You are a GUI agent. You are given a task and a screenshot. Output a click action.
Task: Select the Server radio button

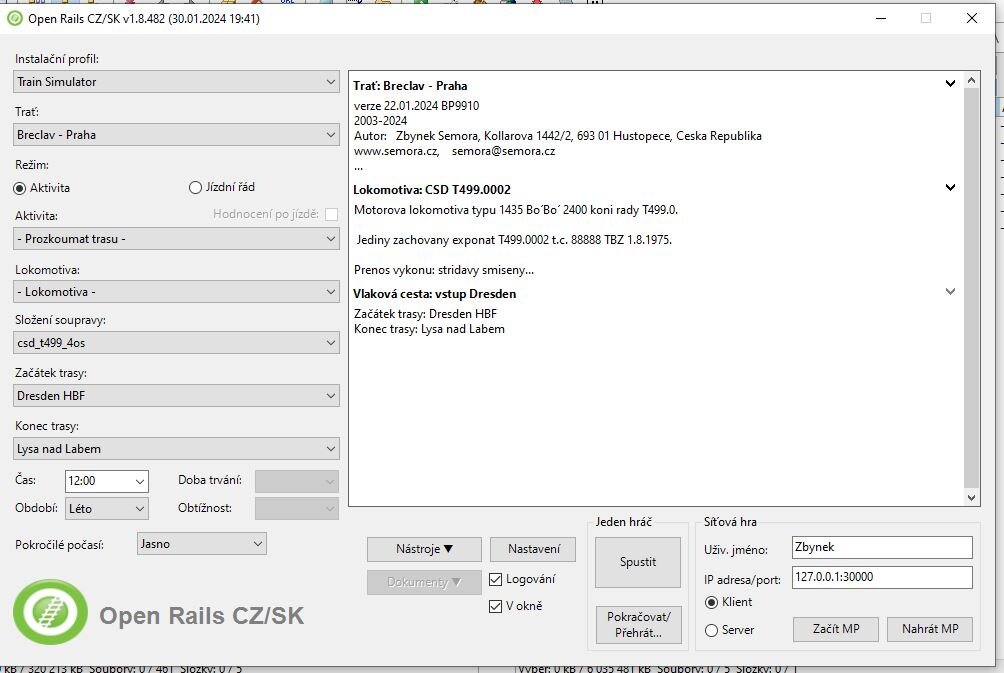(711, 631)
